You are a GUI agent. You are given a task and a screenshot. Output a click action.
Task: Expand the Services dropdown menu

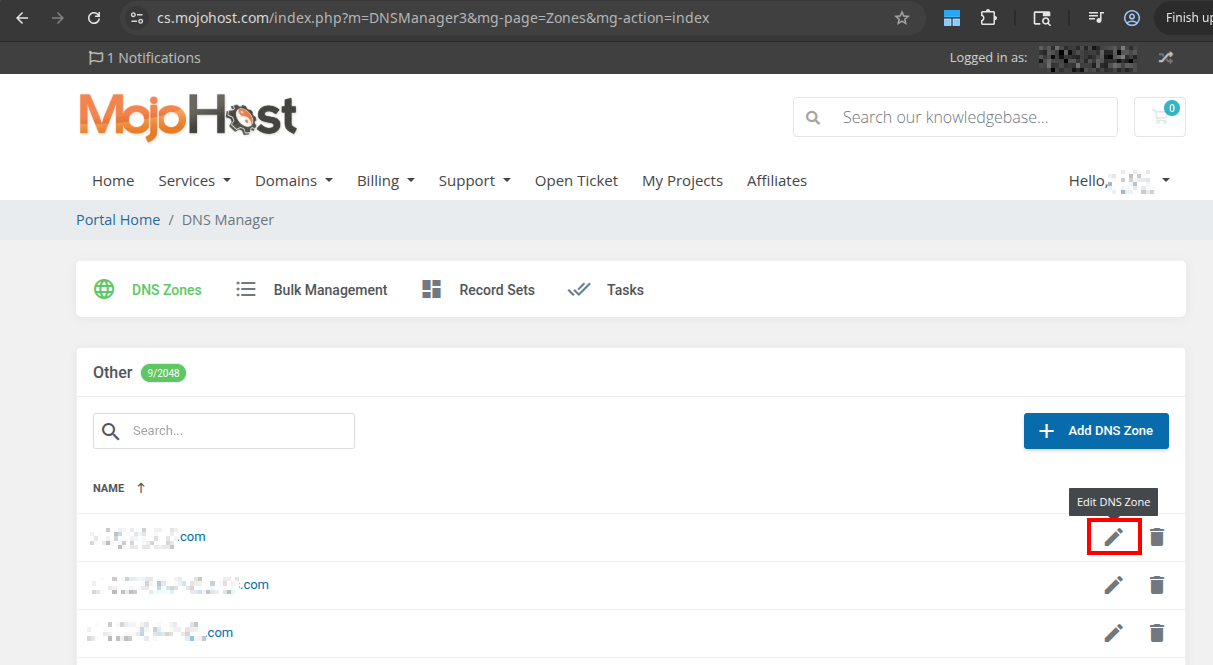194,181
